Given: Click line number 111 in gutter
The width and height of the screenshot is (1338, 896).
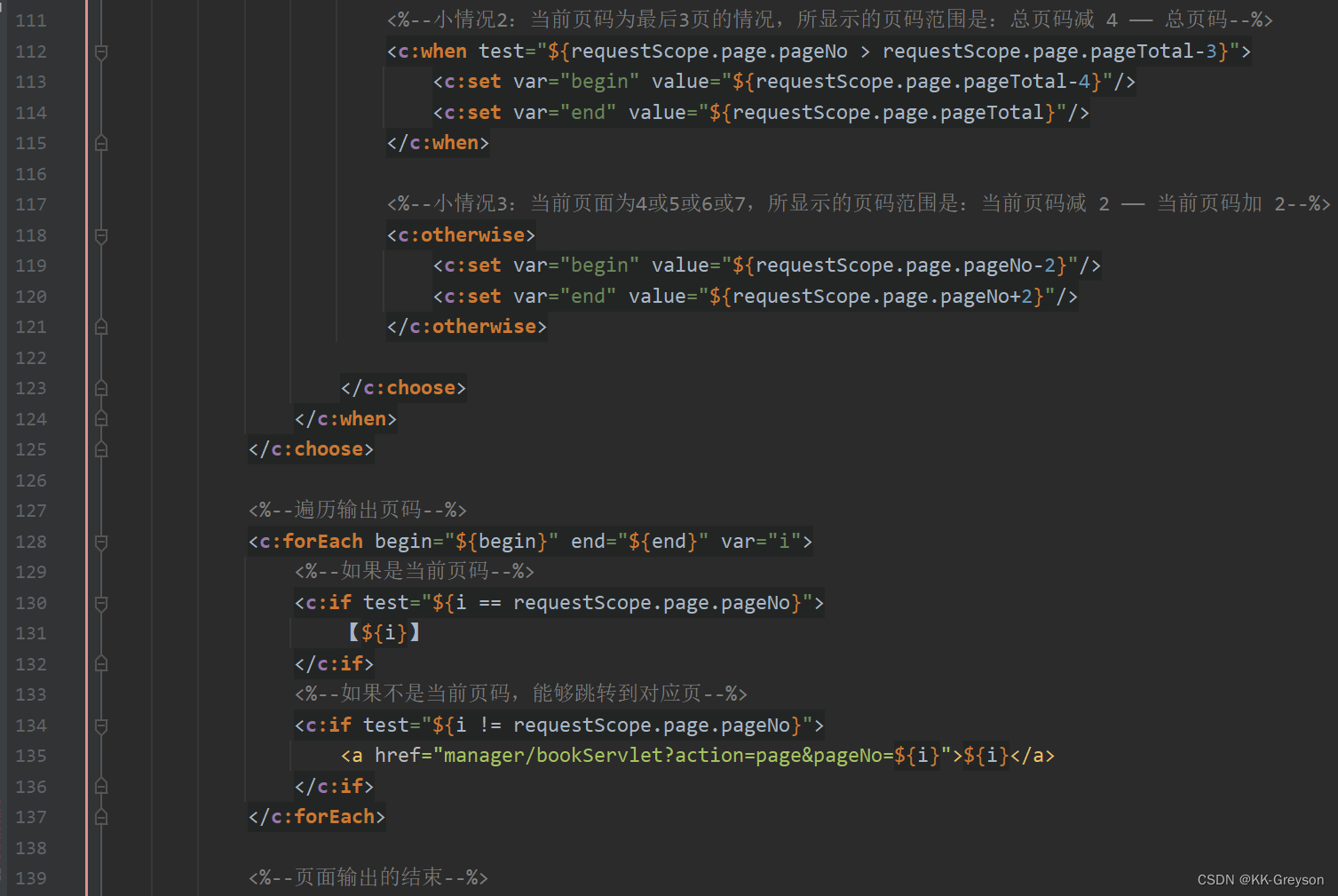Looking at the screenshot, I should [x=31, y=20].
